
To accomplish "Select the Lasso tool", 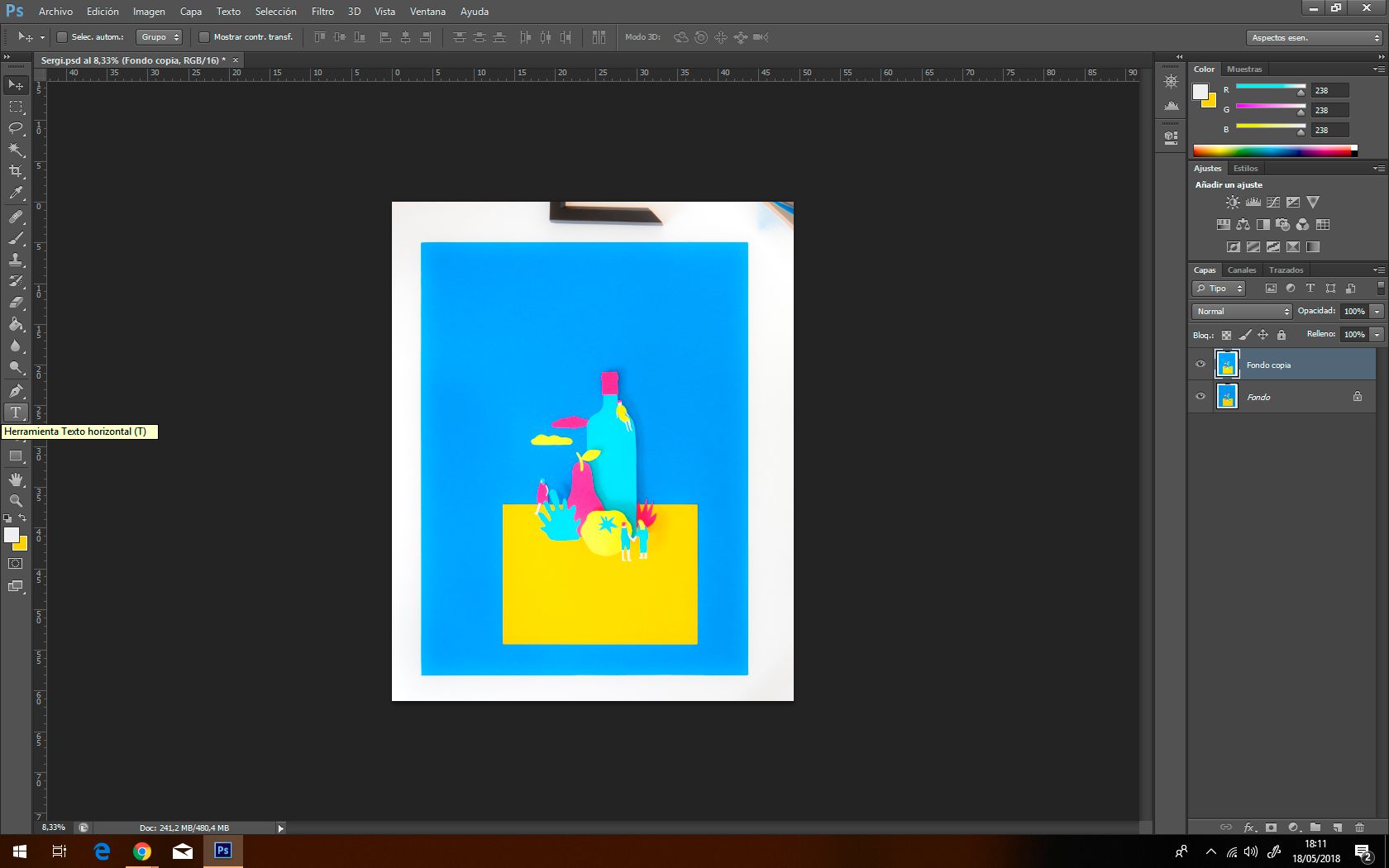I will (16, 128).
